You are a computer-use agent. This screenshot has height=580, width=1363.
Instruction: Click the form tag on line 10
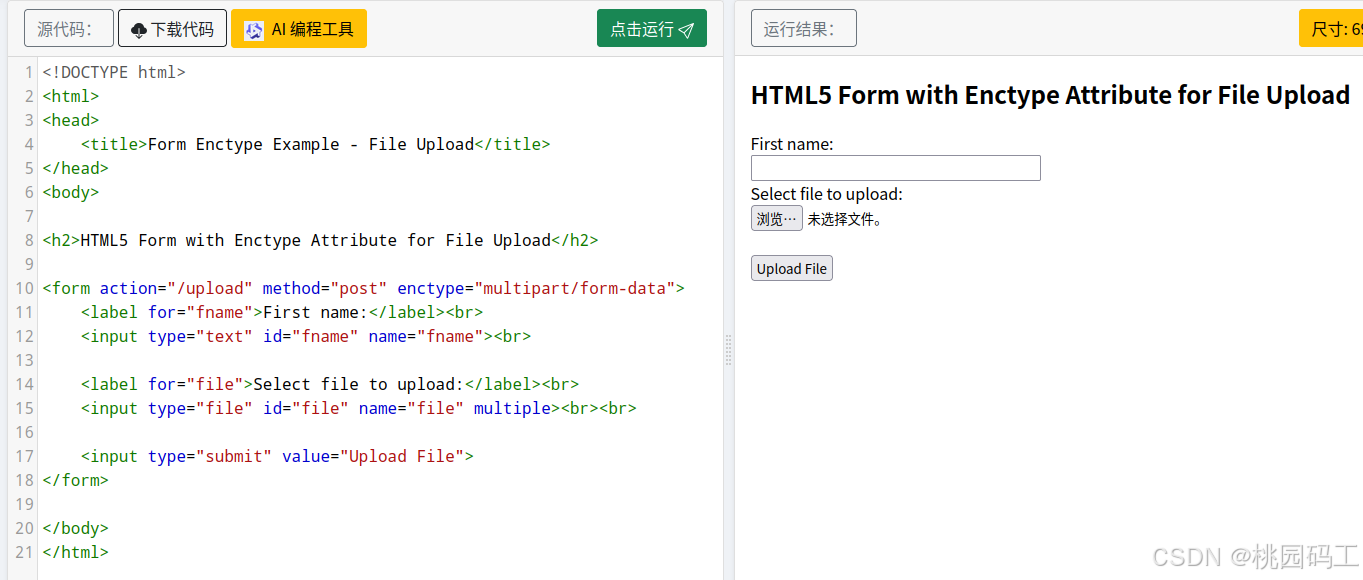364,288
